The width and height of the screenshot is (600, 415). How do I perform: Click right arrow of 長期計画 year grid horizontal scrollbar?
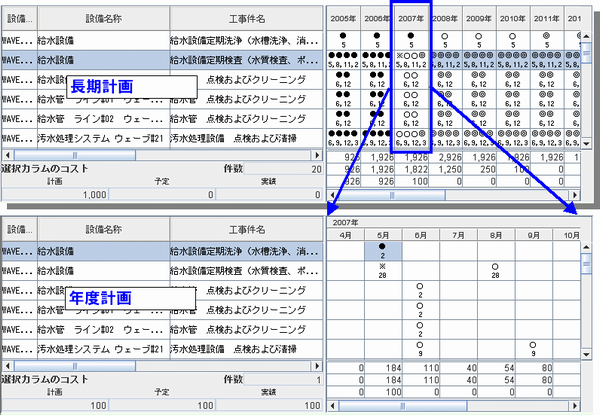pos(575,195)
